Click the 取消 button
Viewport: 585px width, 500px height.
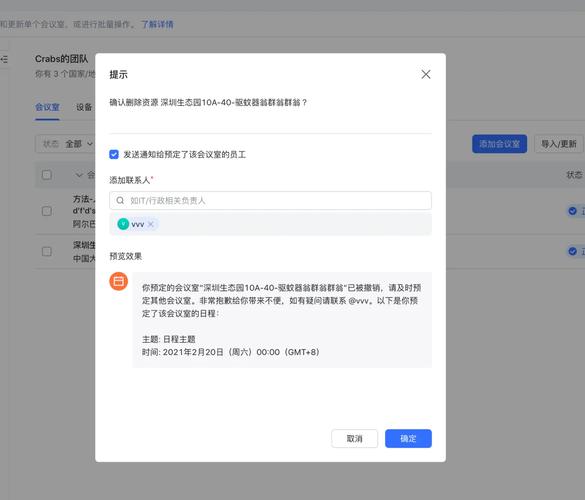[354, 438]
